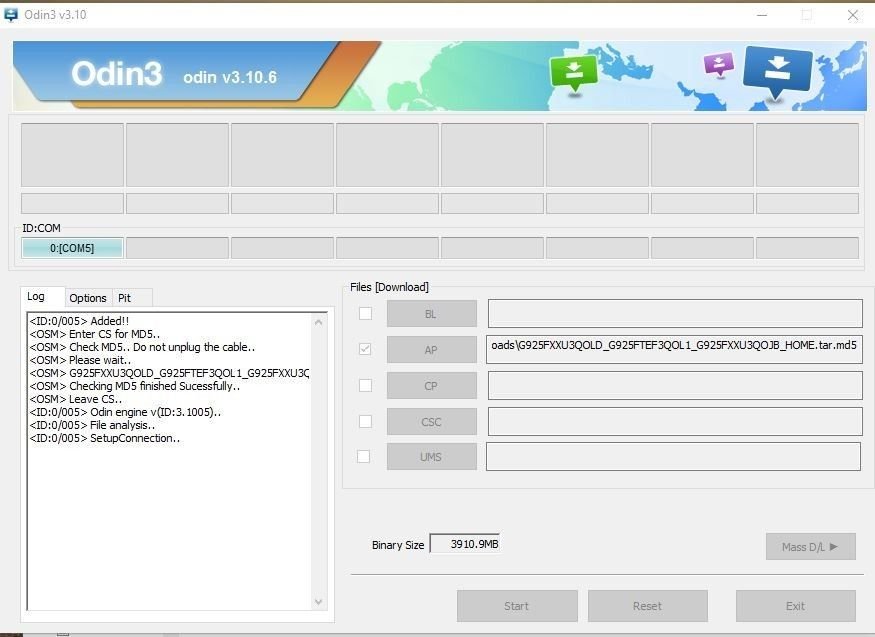Minimize the Odin3 window

point(762,15)
